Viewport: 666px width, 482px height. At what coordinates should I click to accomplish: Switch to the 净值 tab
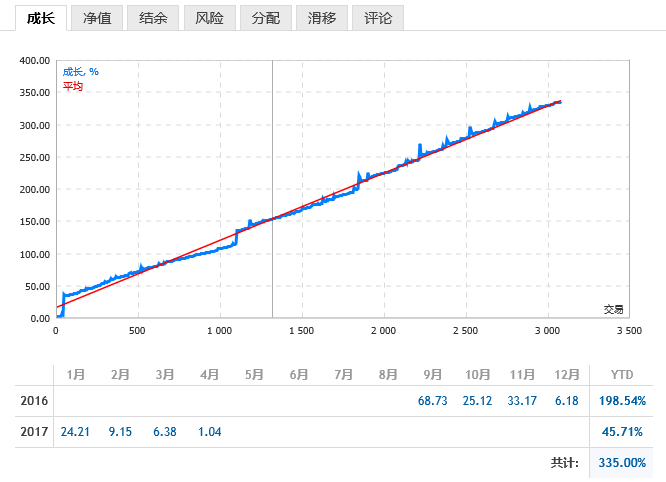(97, 18)
